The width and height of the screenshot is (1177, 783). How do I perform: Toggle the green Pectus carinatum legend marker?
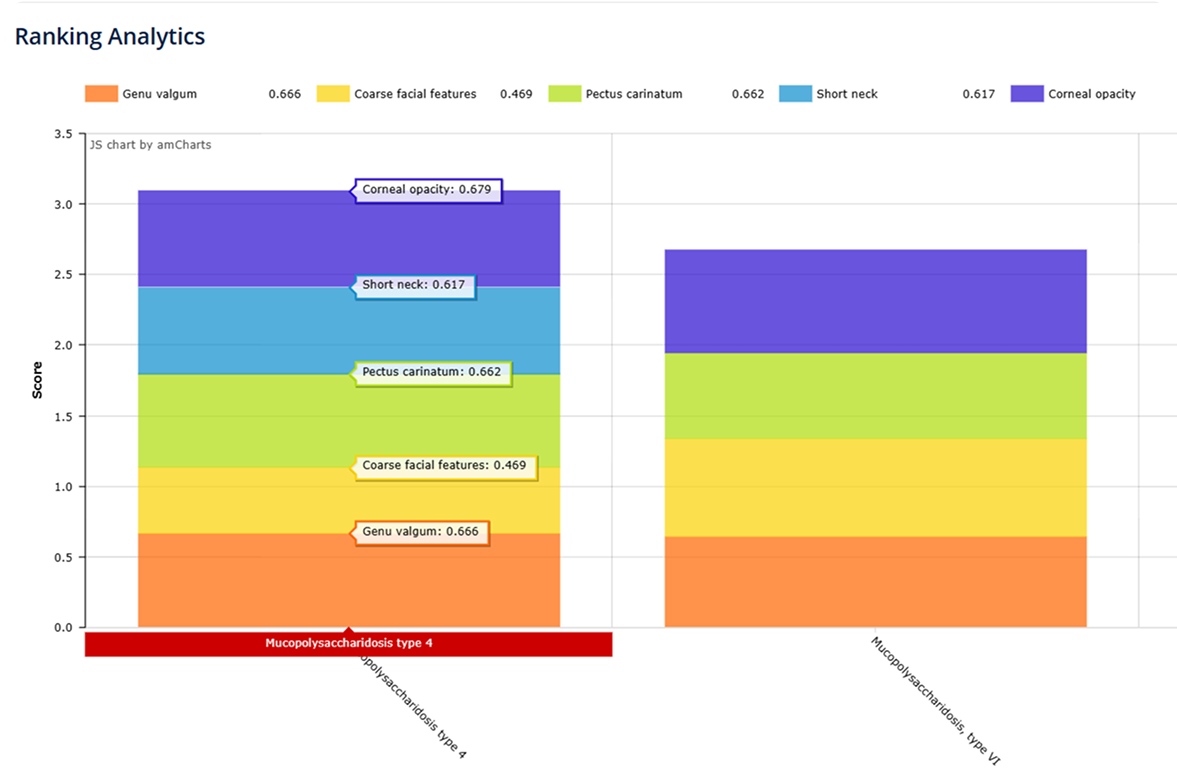565,94
